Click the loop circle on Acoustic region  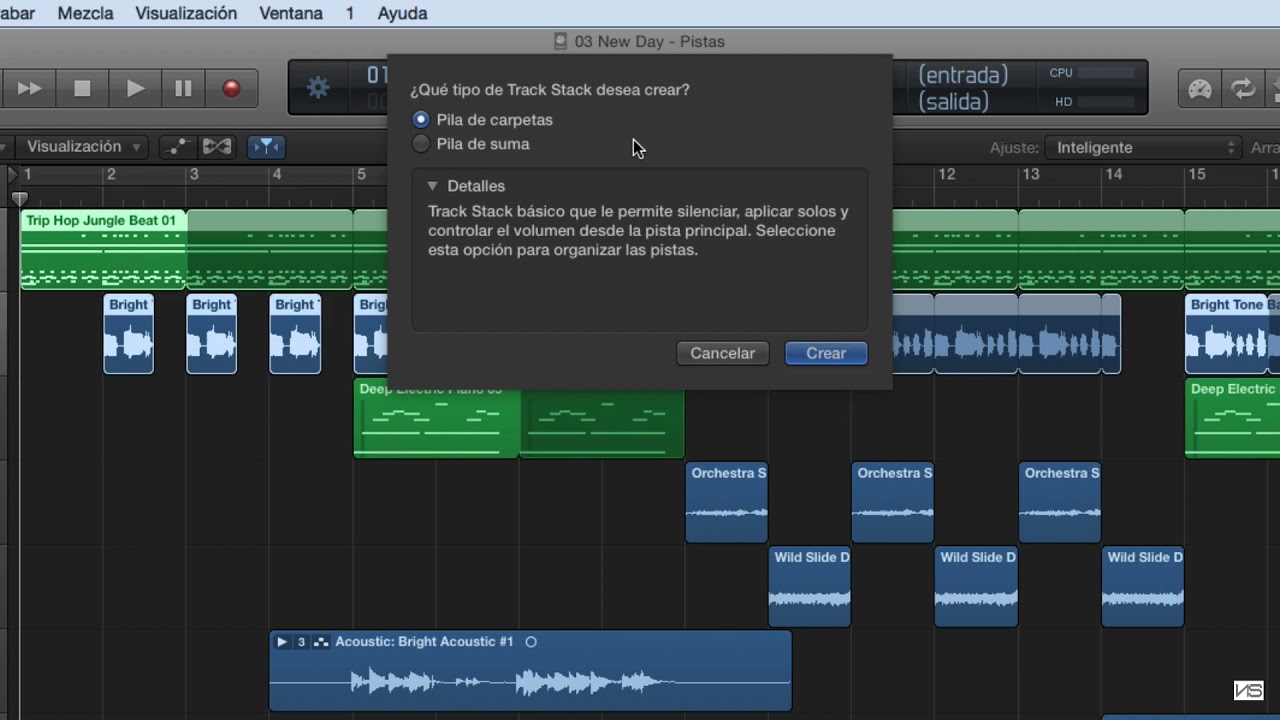pos(531,642)
